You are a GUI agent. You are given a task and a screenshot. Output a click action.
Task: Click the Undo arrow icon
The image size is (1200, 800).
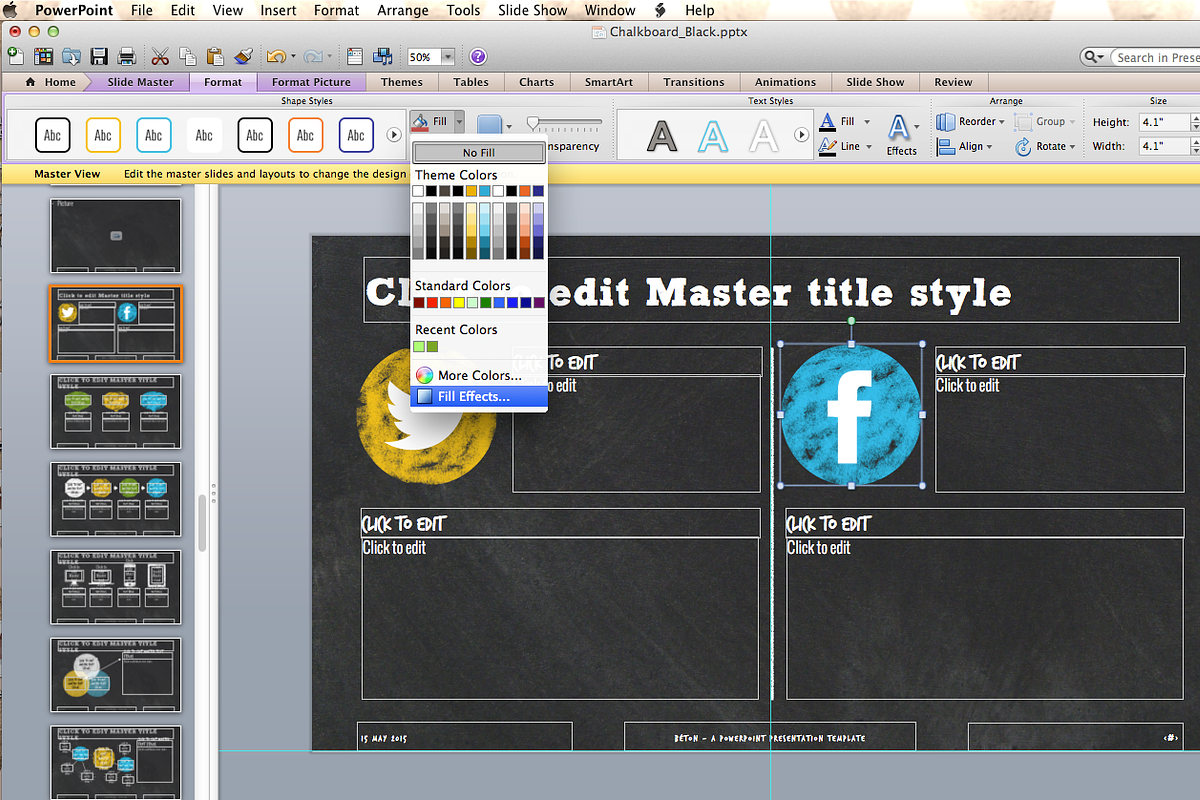[277, 57]
